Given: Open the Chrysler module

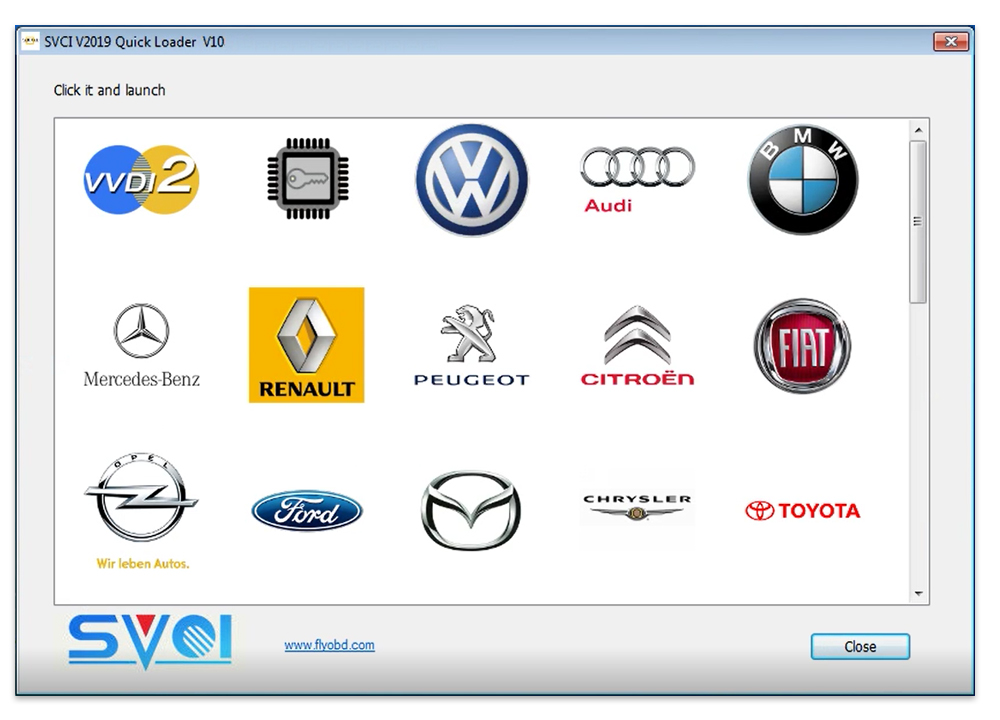Looking at the screenshot, I should point(637,508).
